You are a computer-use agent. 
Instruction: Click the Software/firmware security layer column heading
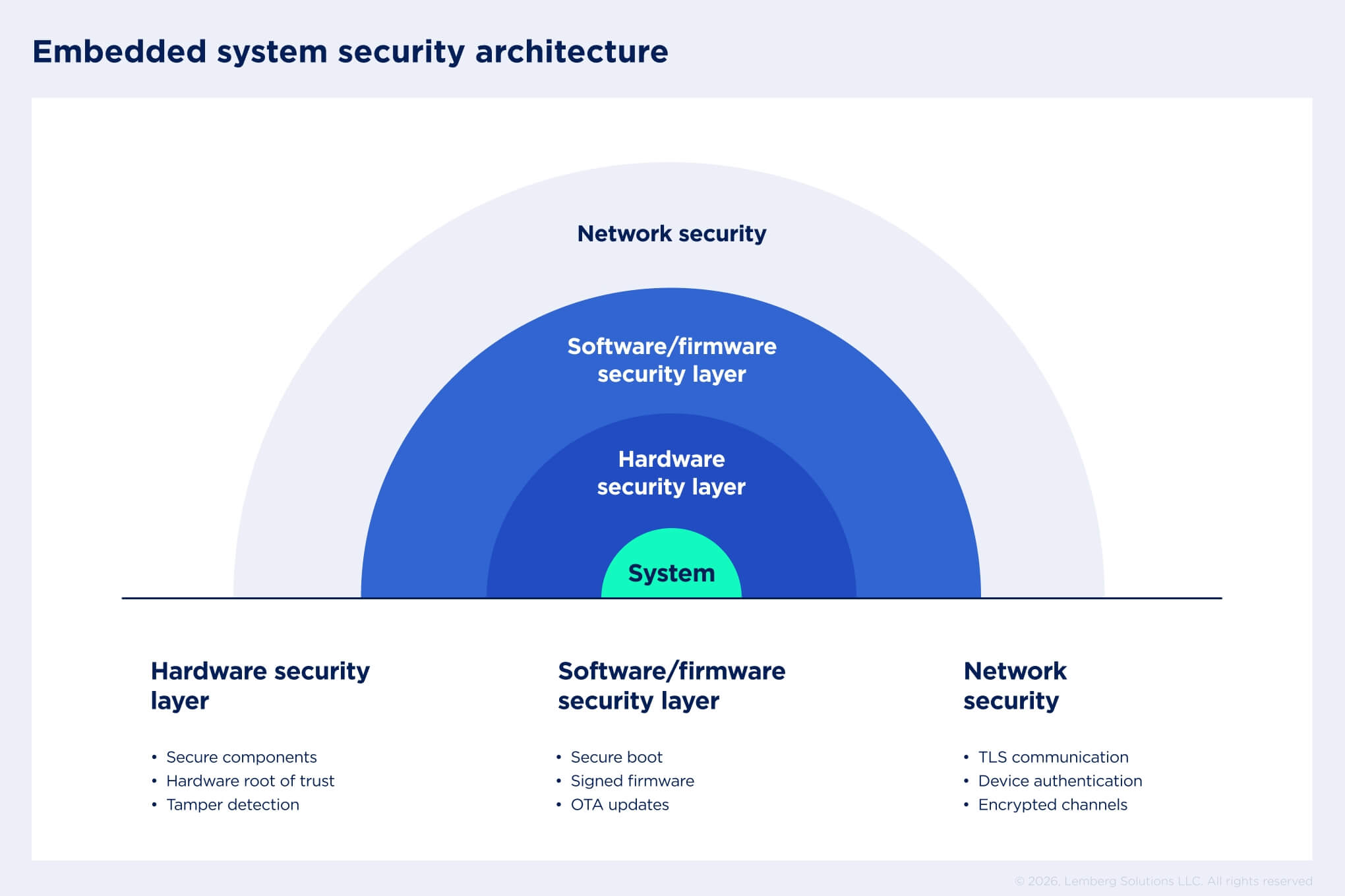pyautogui.click(x=671, y=686)
